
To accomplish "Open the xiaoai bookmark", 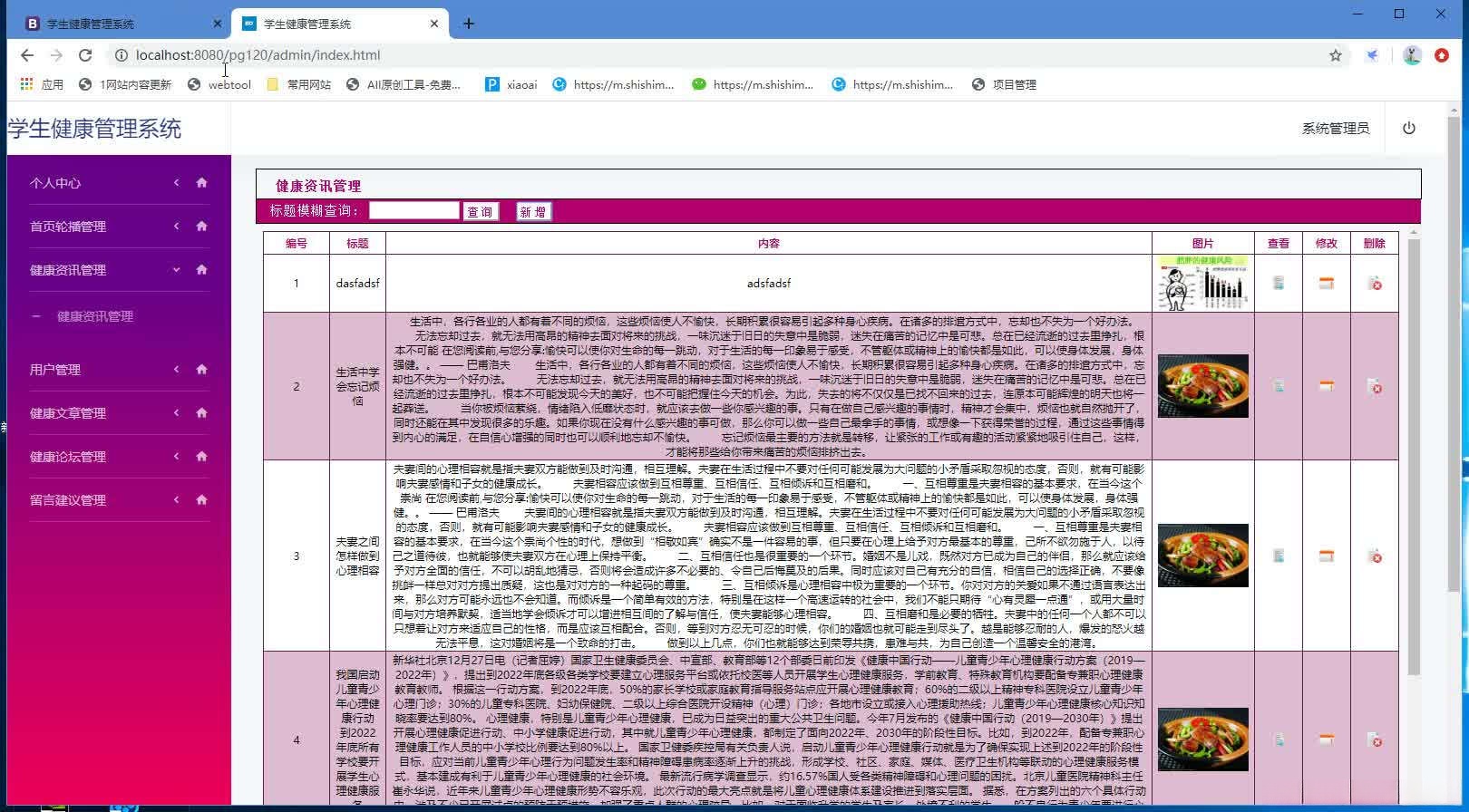I will click(511, 84).
